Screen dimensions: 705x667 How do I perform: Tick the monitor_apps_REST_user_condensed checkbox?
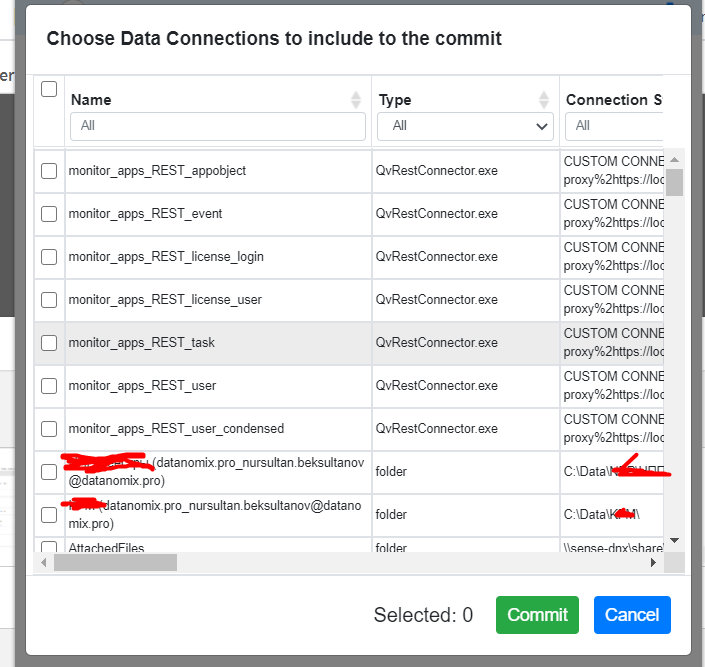49,429
